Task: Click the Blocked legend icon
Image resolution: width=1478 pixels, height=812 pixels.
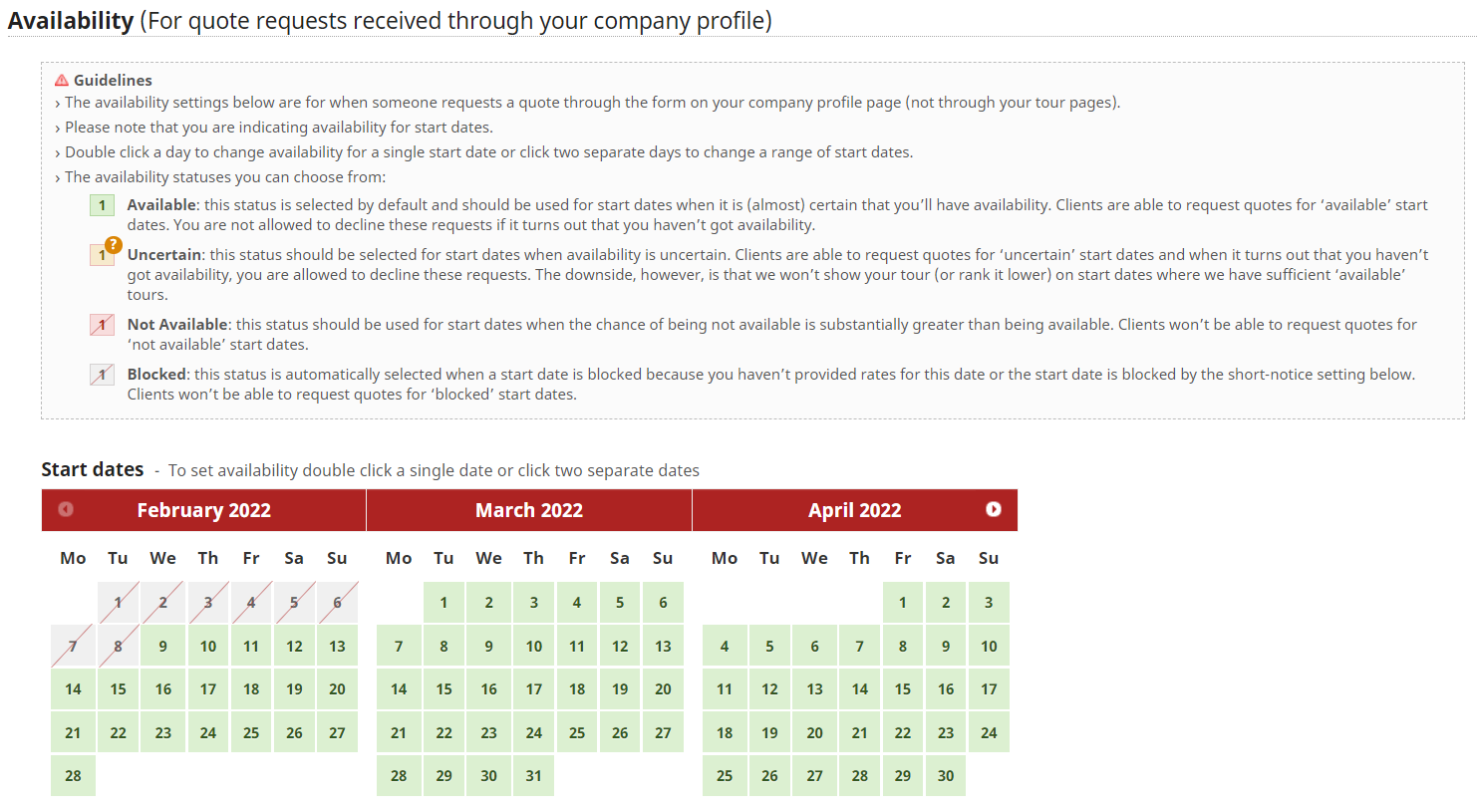Action: [102, 375]
